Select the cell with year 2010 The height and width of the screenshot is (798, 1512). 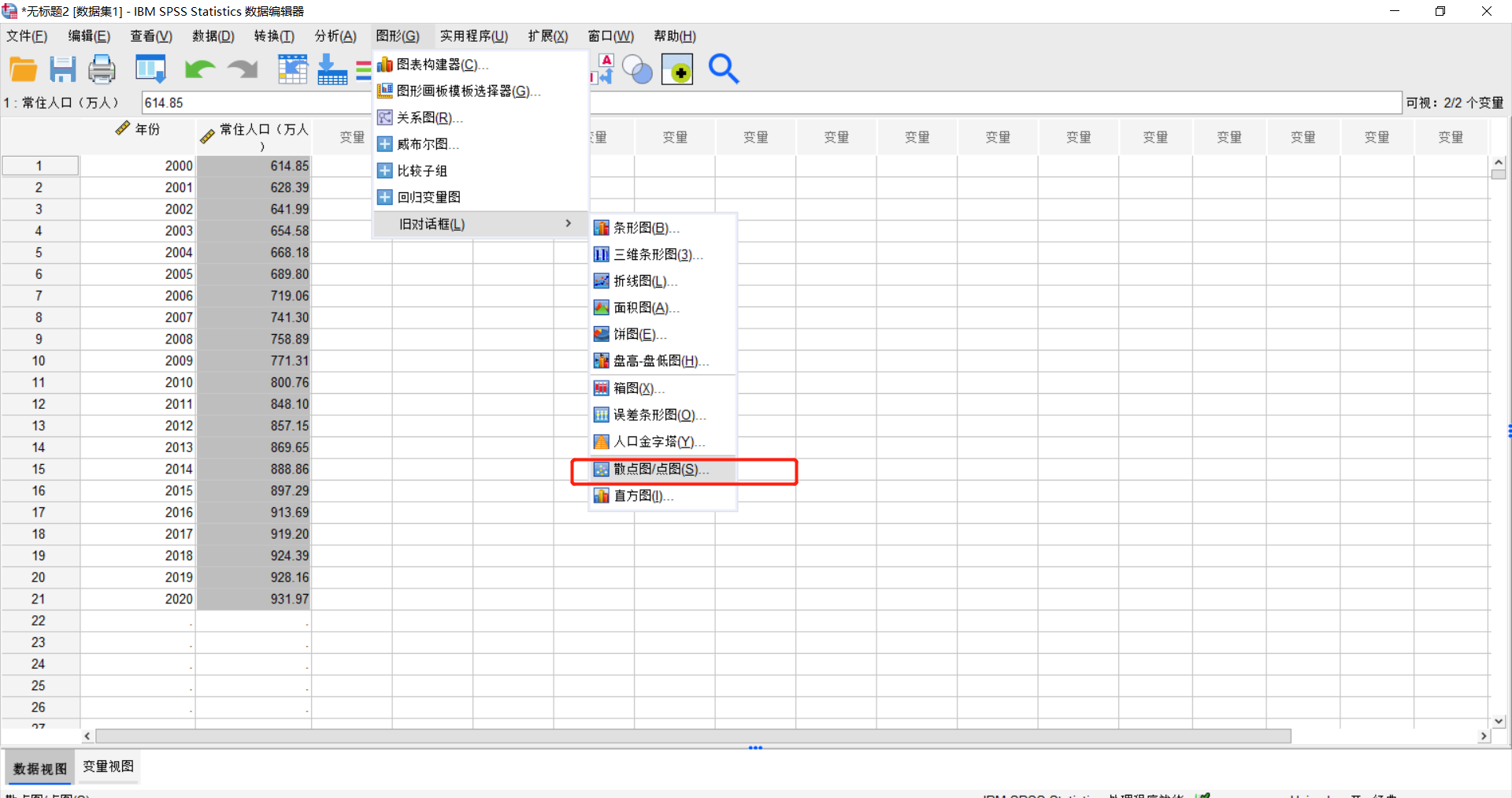(138, 383)
